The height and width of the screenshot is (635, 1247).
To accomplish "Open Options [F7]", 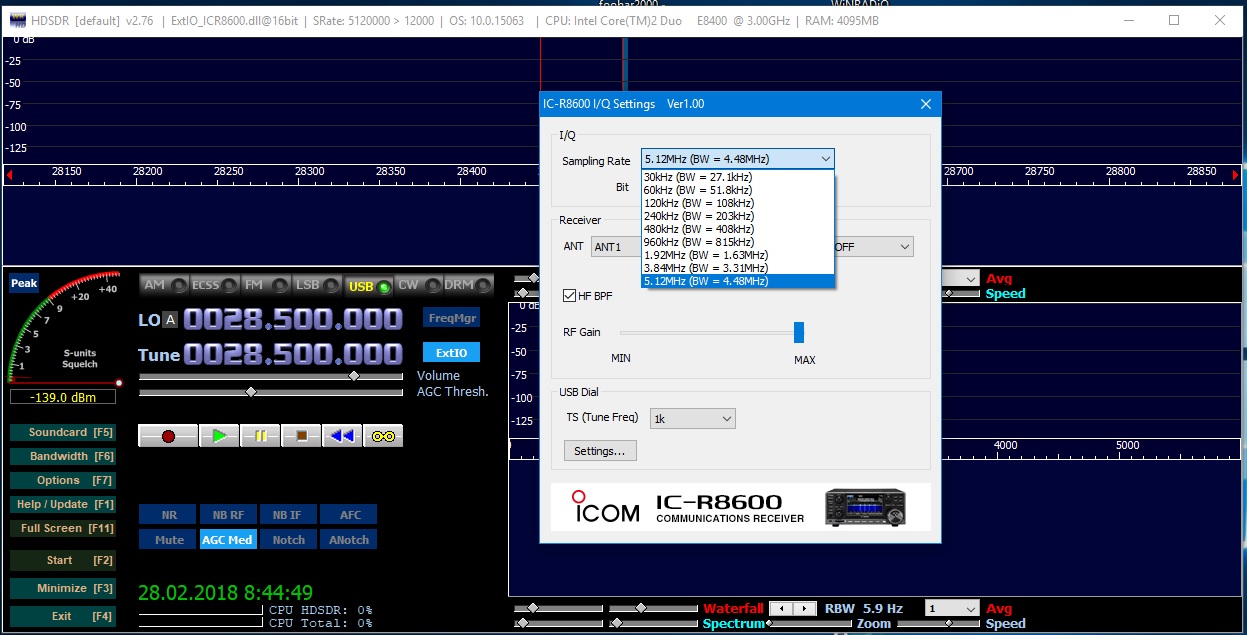I will point(63,481).
